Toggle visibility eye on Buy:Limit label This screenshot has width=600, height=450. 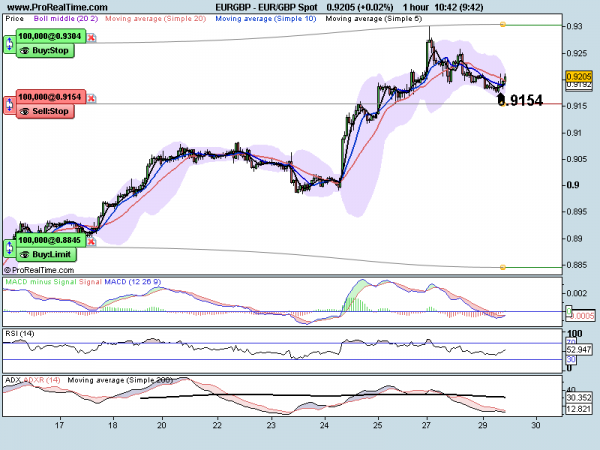(x=24, y=254)
